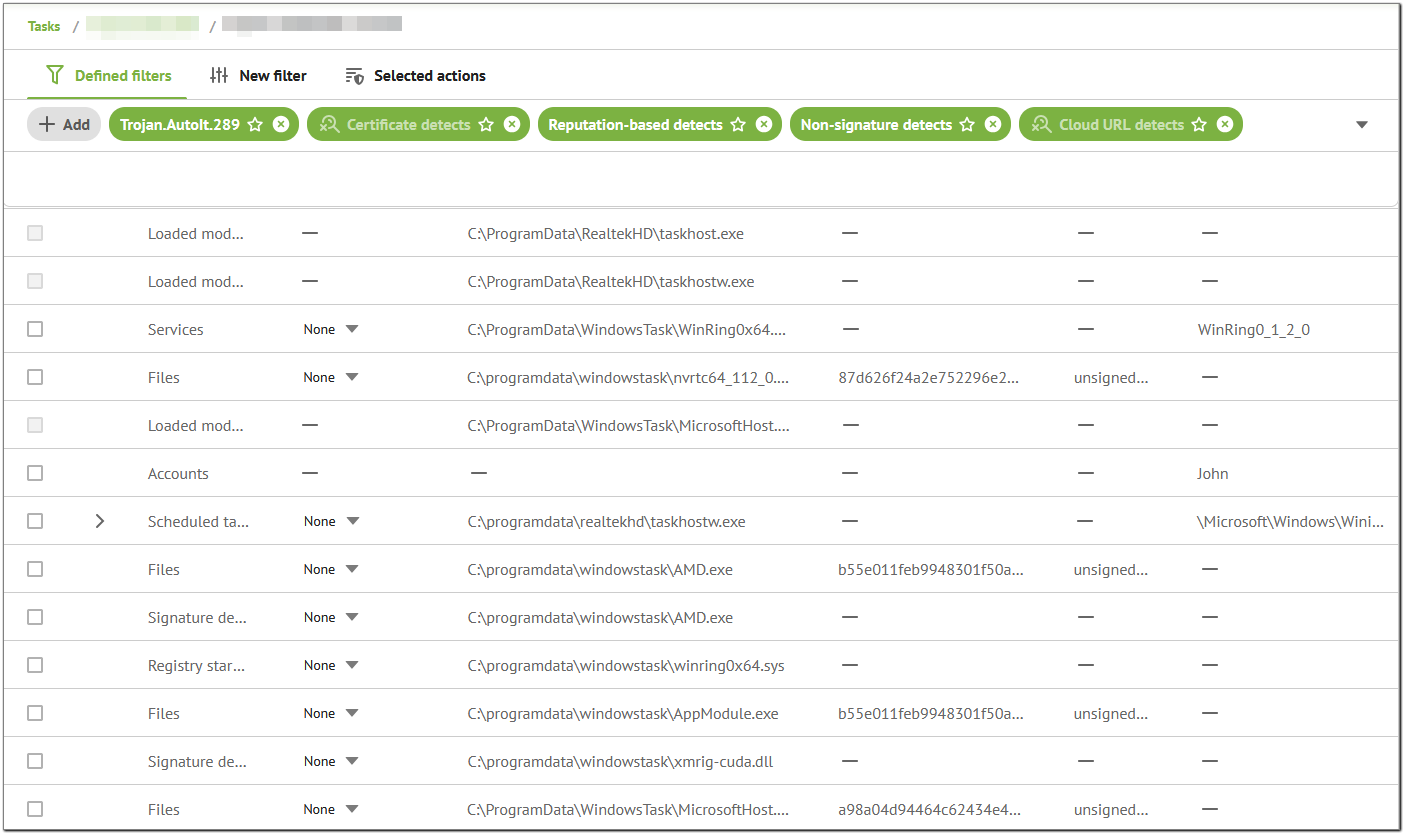This screenshot has height=834, width=1404.
Task: Check the WinRing0x64 Services row checkbox
Action: pyautogui.click(x=35, y=329)
